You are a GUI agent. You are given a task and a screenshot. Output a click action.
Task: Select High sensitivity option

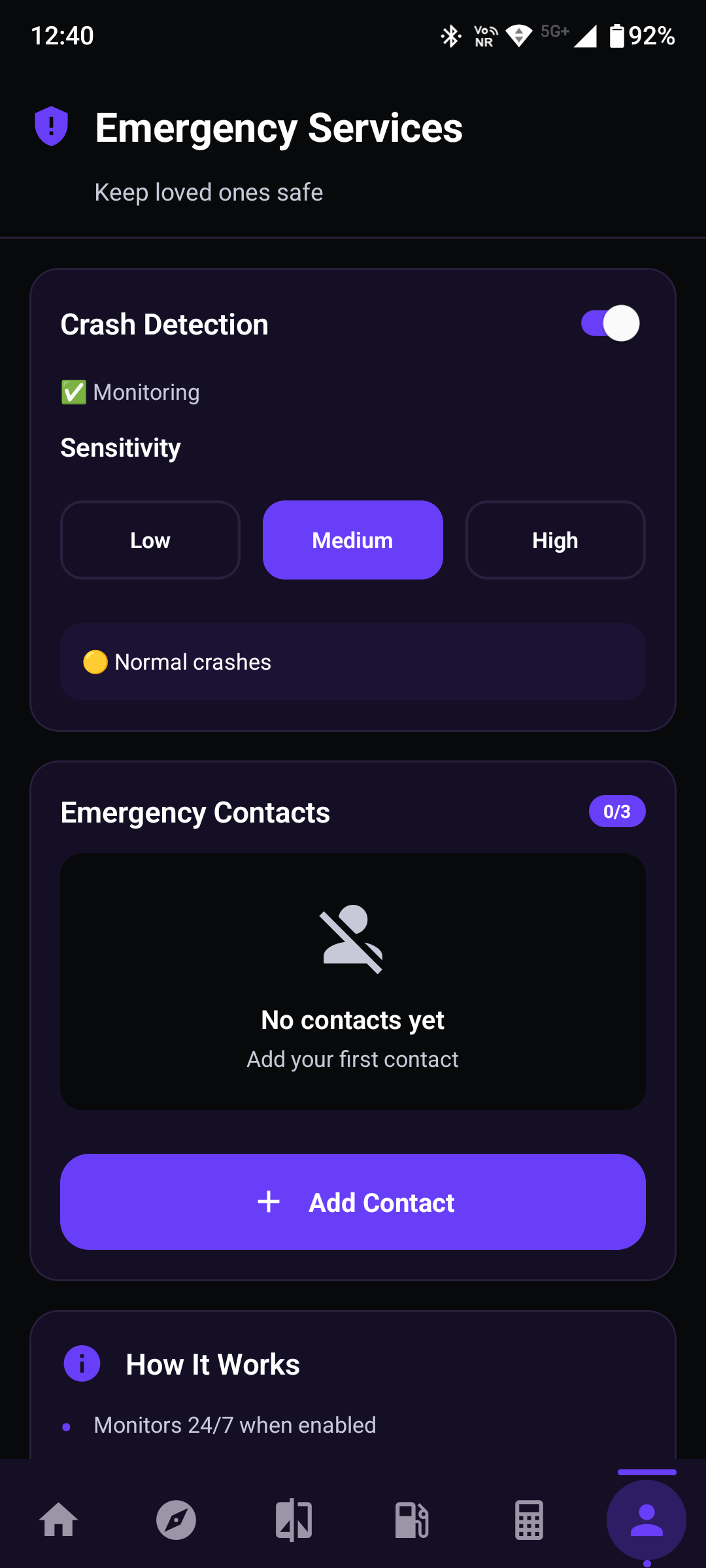tap(555, 540)
